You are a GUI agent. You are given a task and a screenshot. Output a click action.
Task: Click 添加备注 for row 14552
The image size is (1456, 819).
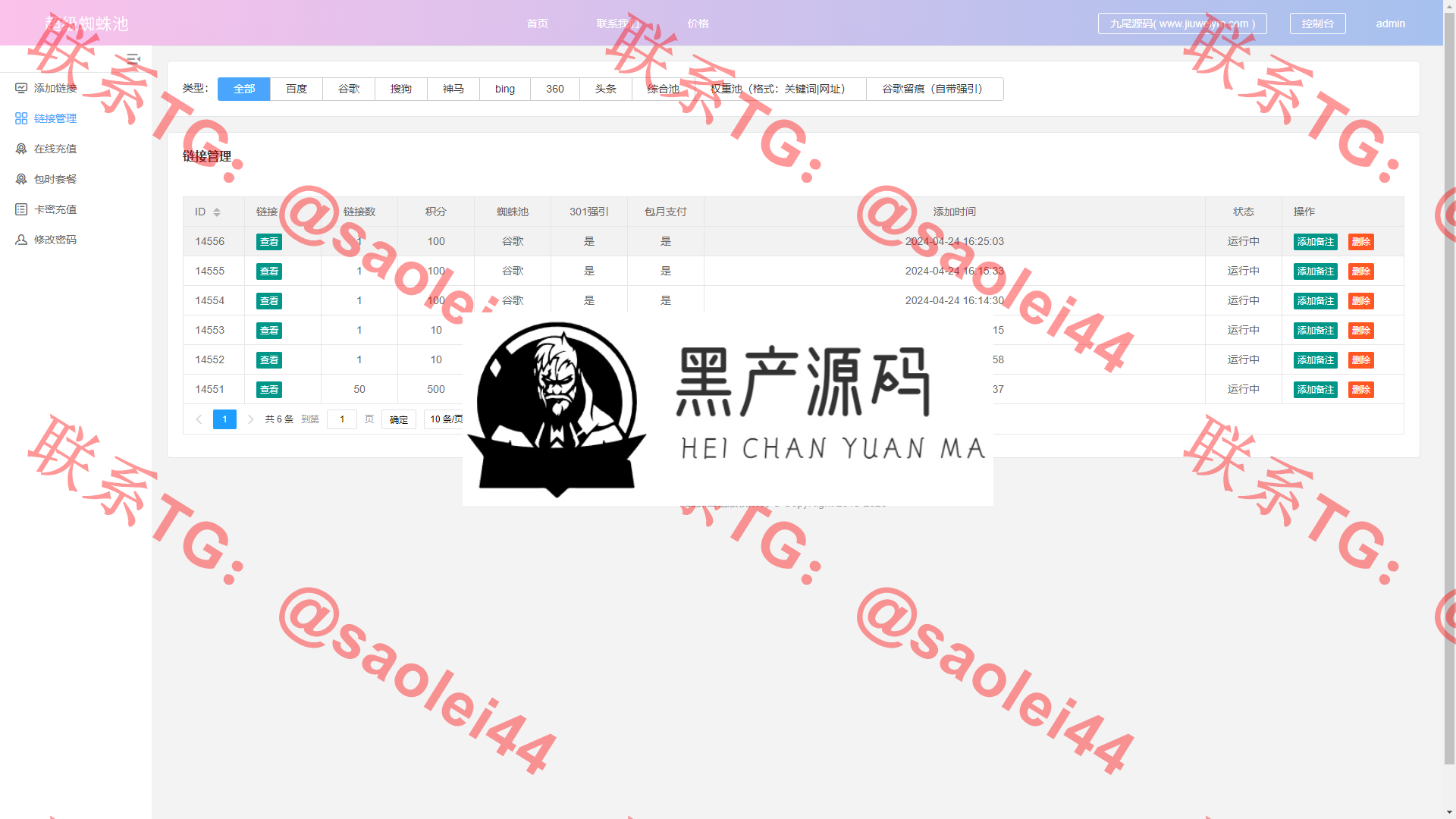click(1316, 360)
